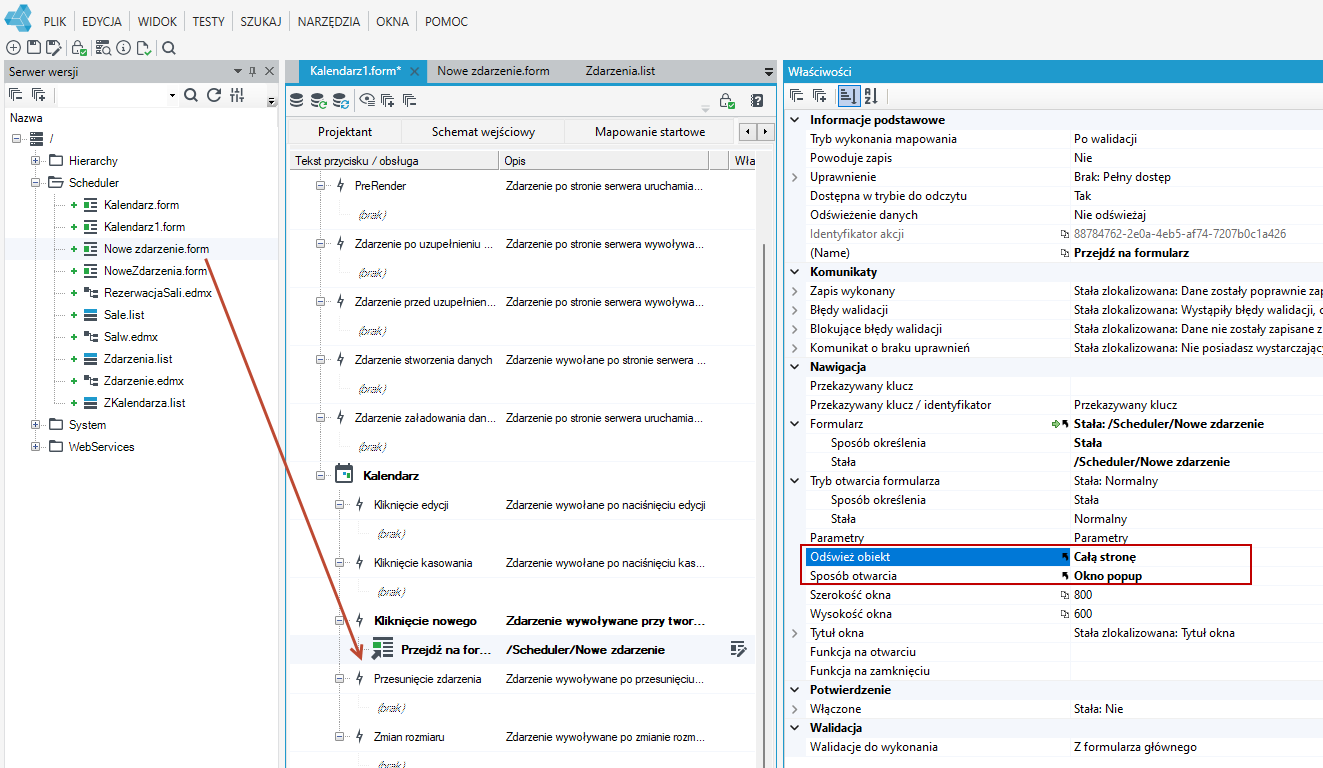This screenshot has height=768, width=1323.
Task: Sort properties alphabetically with A-Z icon
Action: pos(870,96)
